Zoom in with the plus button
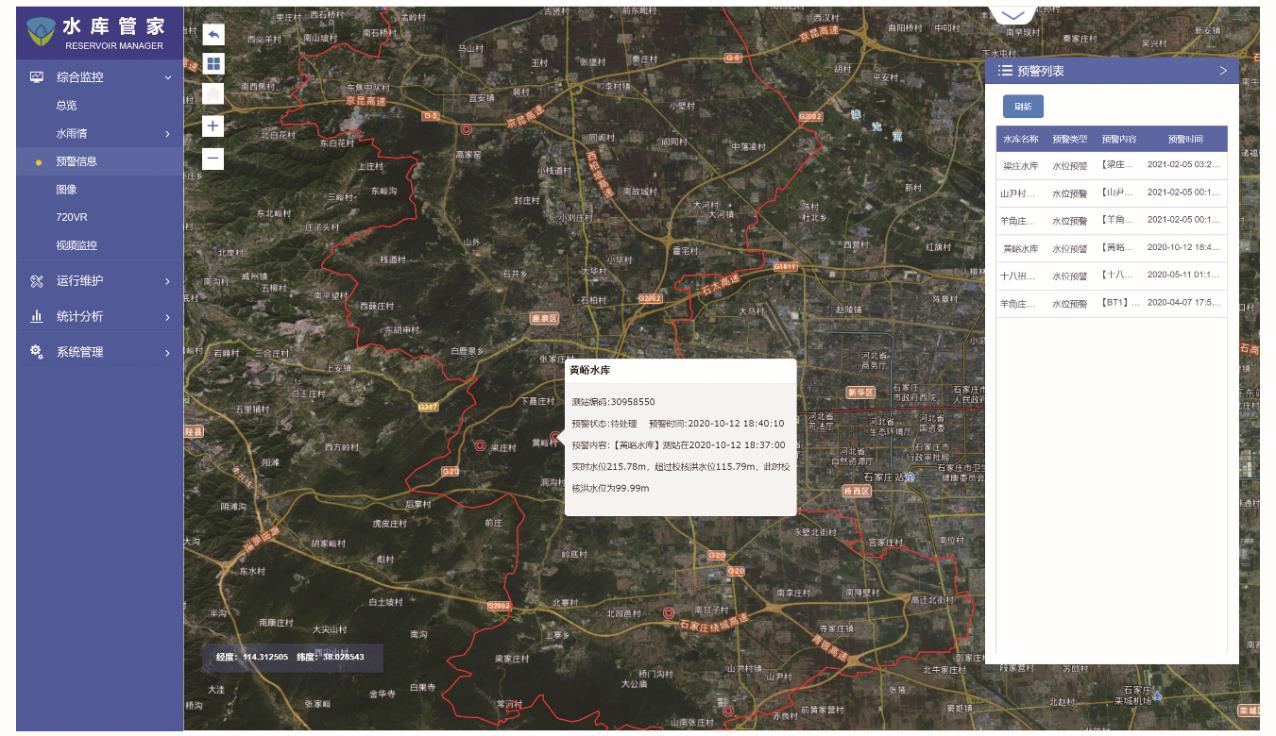The height and width of the screenshot is (736, 1276). (214, 126)
